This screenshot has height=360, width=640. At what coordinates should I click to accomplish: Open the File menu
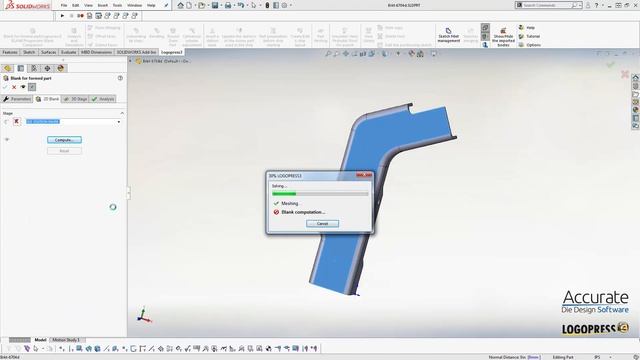(x=64, y=5)
